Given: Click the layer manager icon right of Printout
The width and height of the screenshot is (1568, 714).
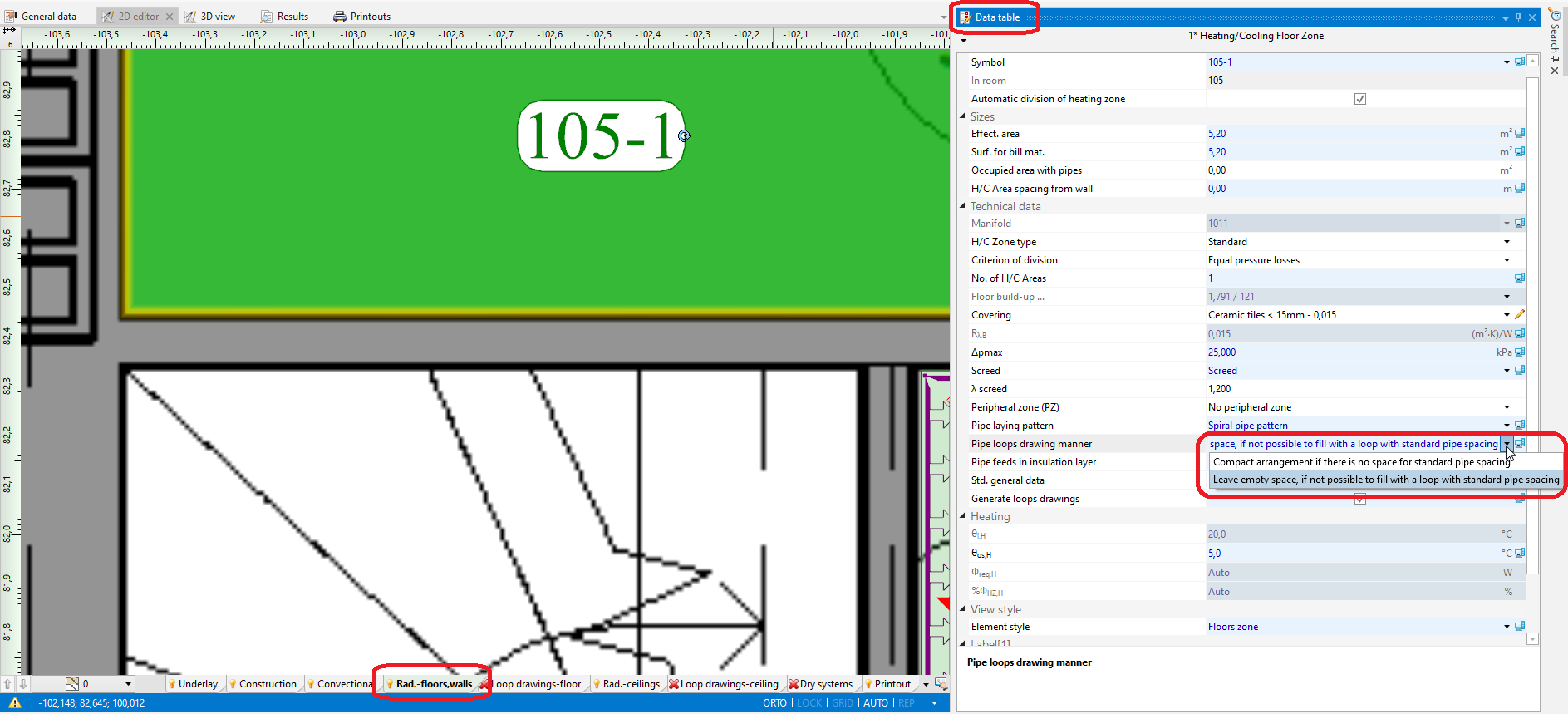Looking at the screenshot, I should tap(941, 684).
